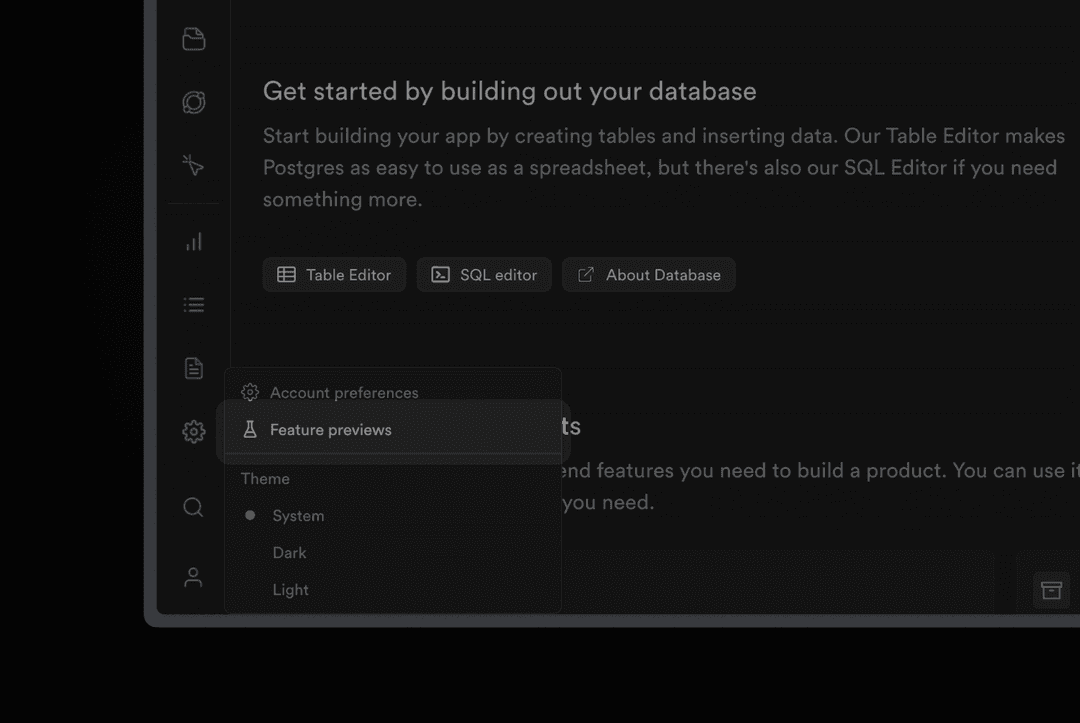This screenshot has width=1080, height=723.
Task: Launch the SQL editor button
Action: pos(484,274)
